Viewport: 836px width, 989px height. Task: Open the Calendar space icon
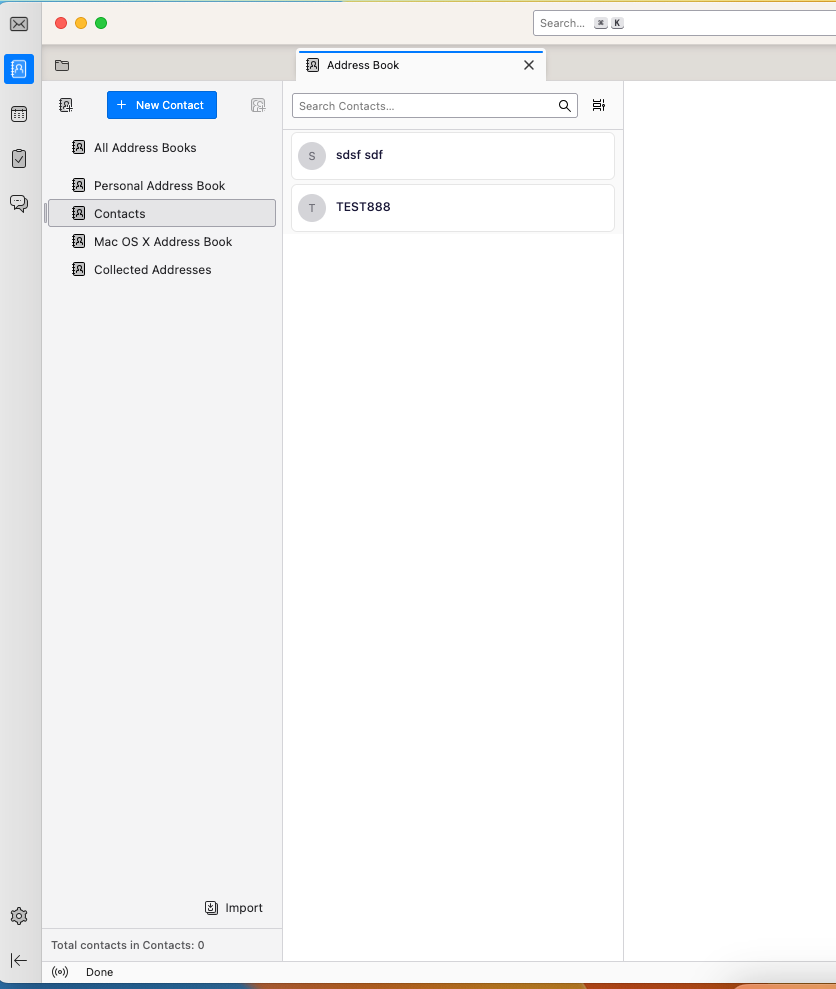pos(19,114)
